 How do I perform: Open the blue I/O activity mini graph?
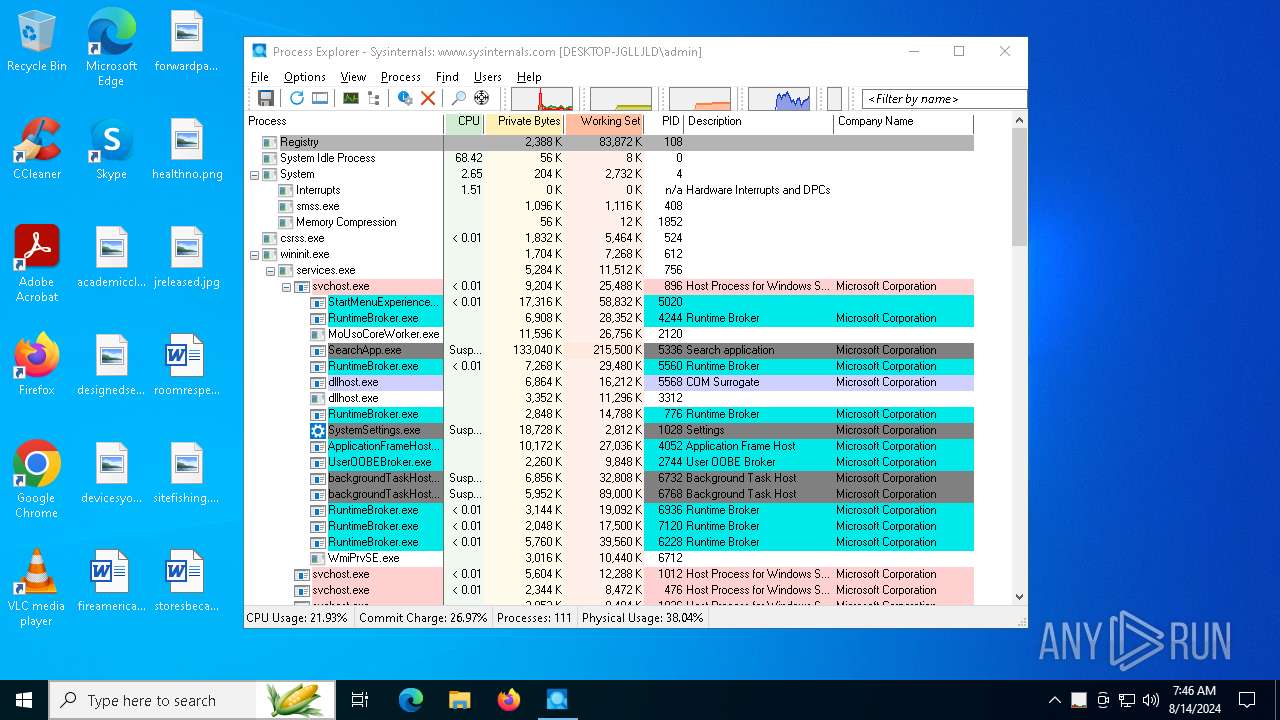coord(779,99)
